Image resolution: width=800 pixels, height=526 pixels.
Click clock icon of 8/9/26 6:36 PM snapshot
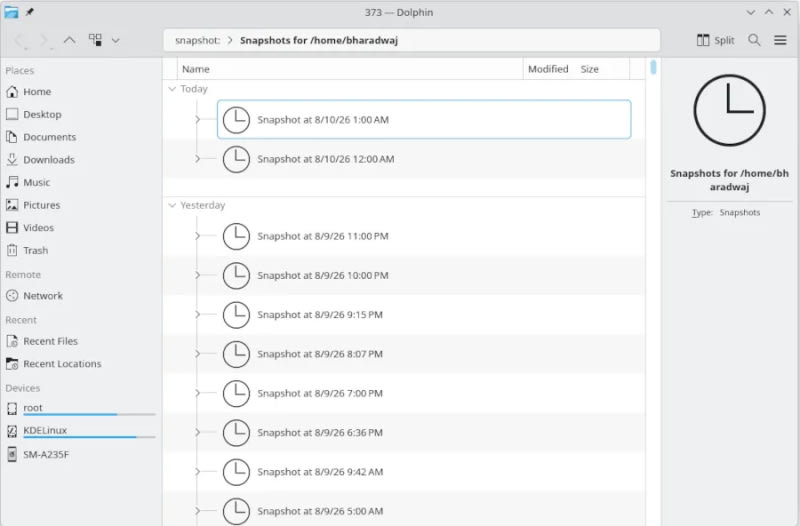click(236, 433)
